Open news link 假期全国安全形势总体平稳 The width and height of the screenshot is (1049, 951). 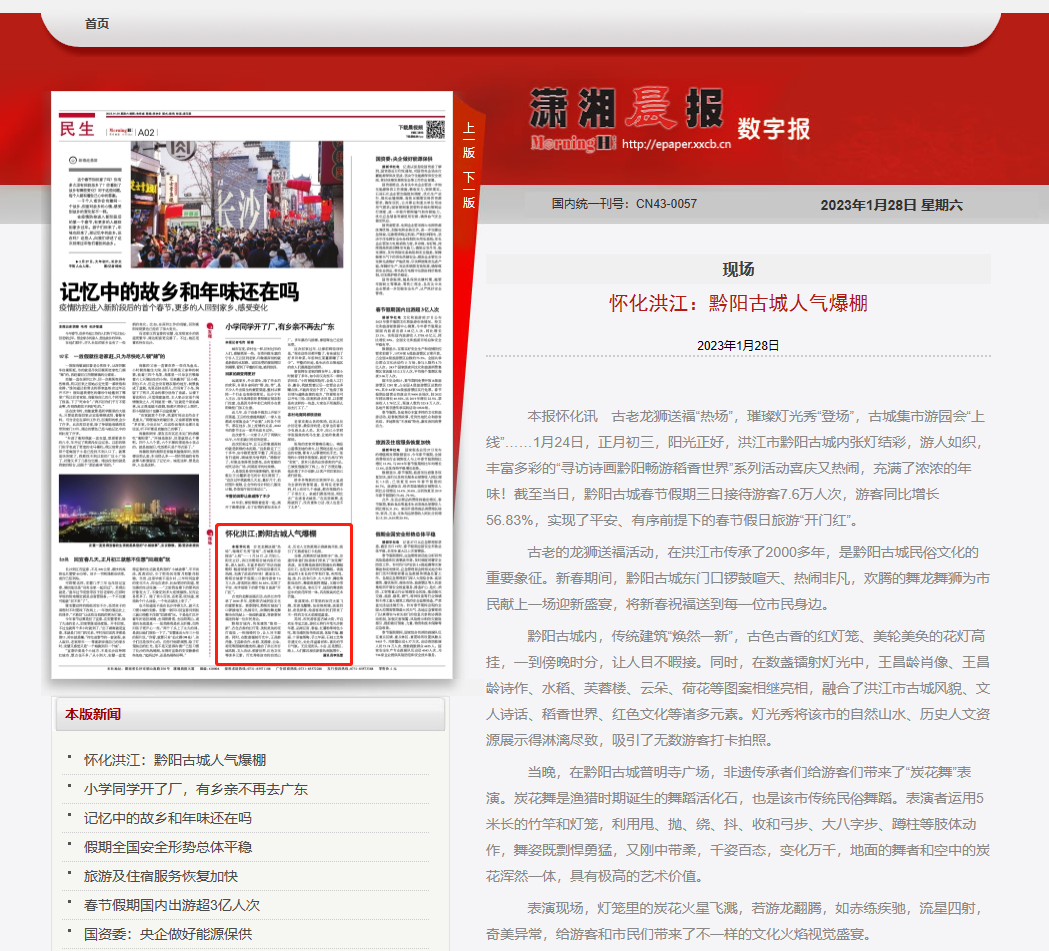[x=167, y=847]
